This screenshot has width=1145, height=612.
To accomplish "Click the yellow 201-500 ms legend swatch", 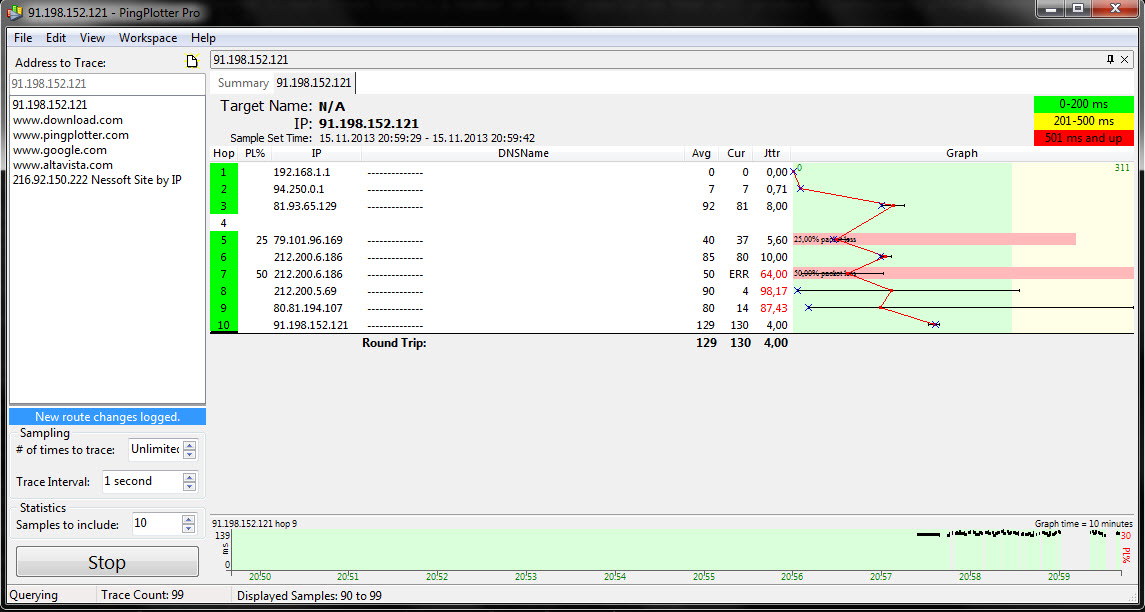I will 1083,121.
